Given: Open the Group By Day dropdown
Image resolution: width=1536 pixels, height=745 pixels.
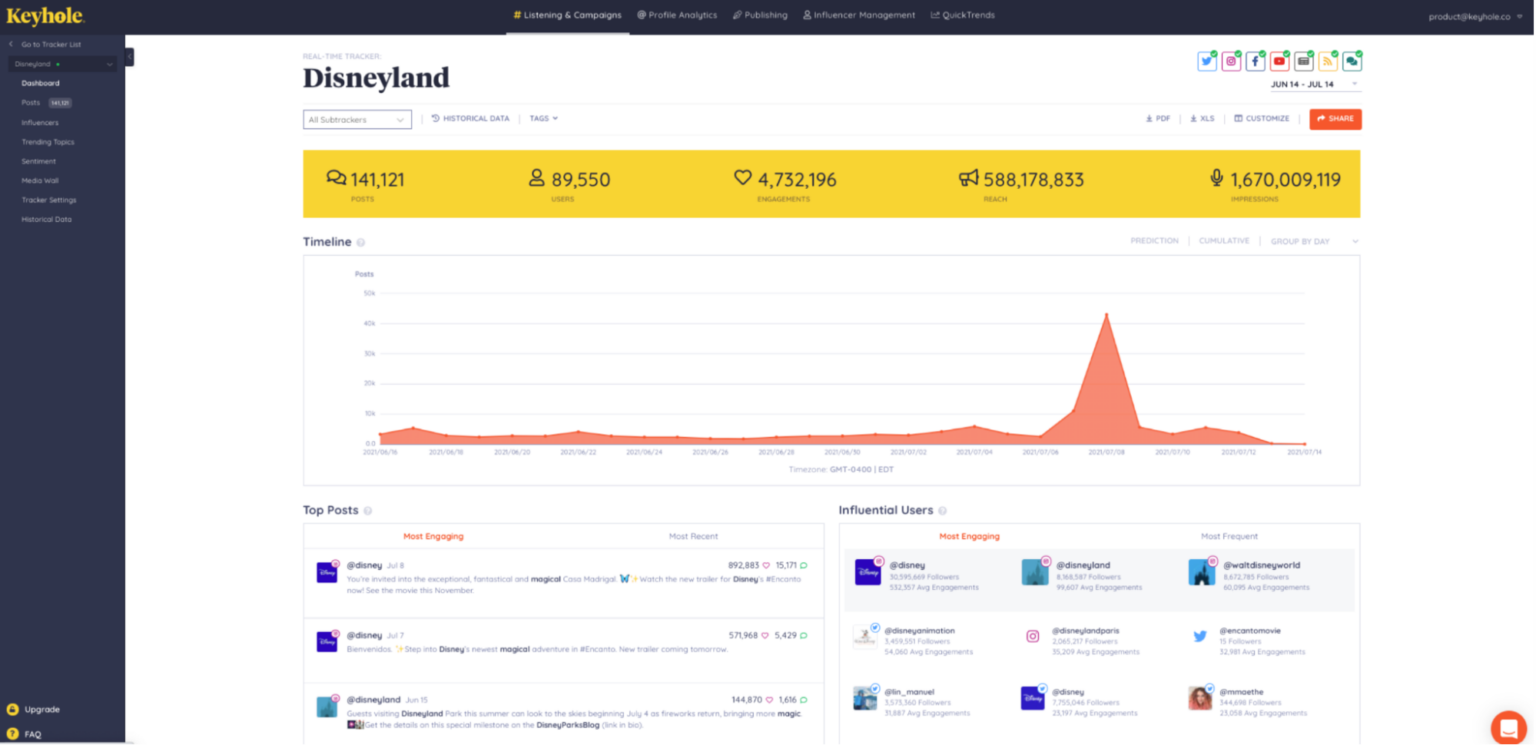Looking at the screenshot, I should (1314, 241).
